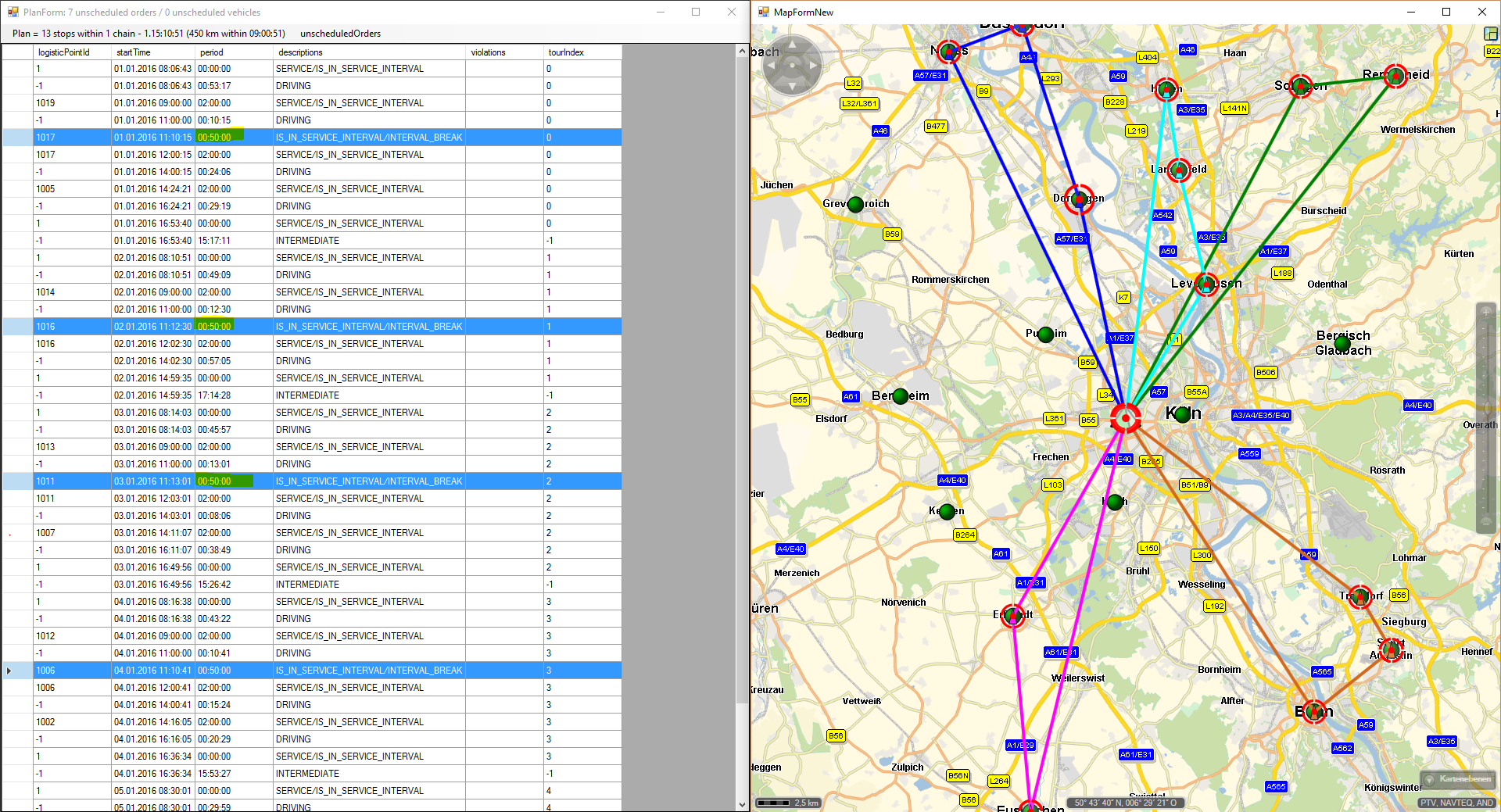Pan the map left with the compass arrow

pyautogui.click(x=771, y=66)
